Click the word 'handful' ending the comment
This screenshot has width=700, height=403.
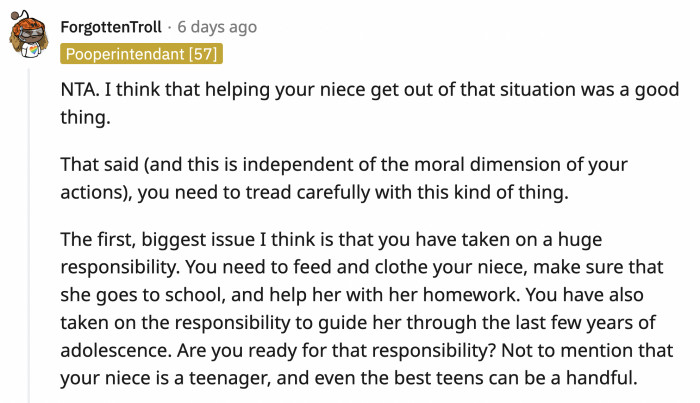[x=601, y=378]
